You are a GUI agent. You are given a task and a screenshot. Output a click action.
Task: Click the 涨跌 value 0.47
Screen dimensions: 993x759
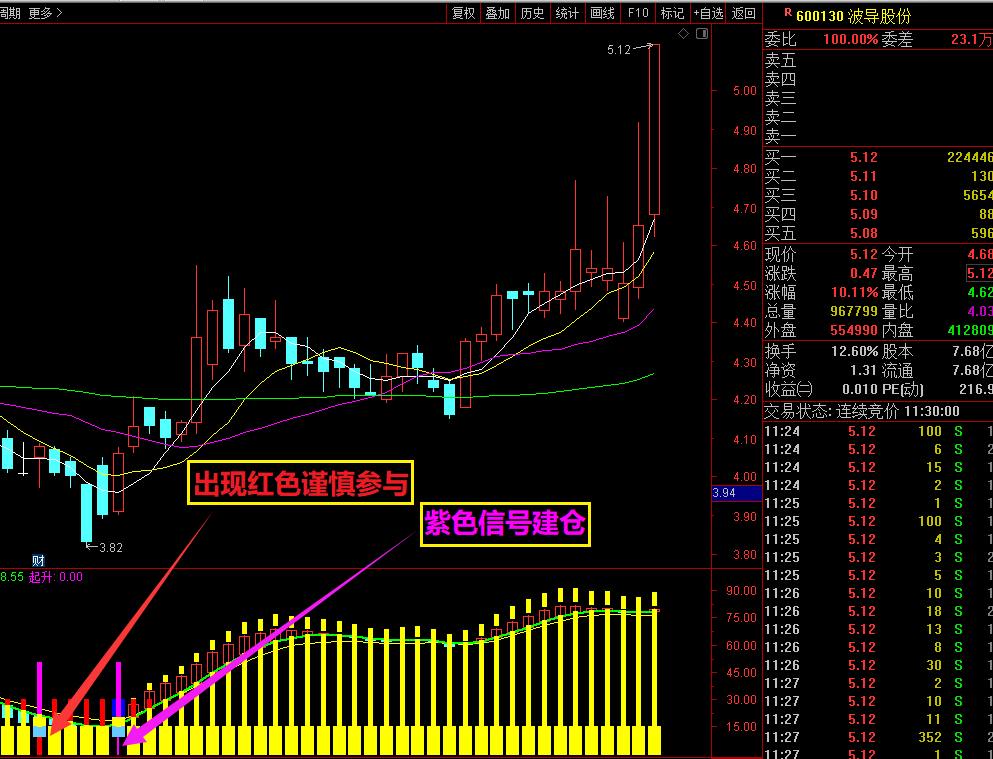864,273
